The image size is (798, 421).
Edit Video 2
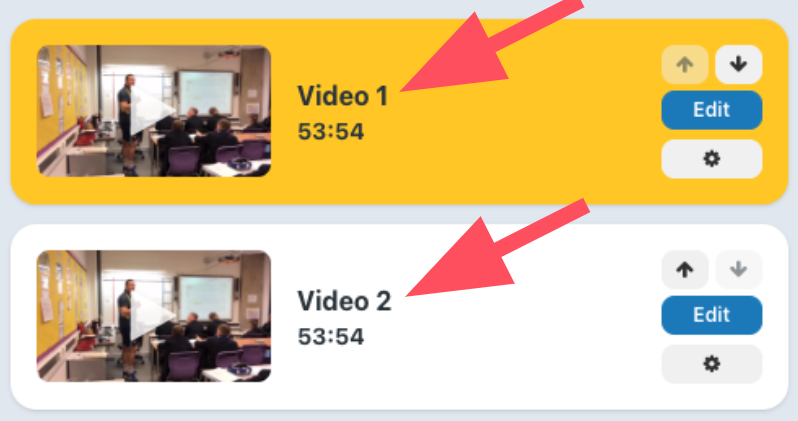pyautogui.click(x=711, y=315)
